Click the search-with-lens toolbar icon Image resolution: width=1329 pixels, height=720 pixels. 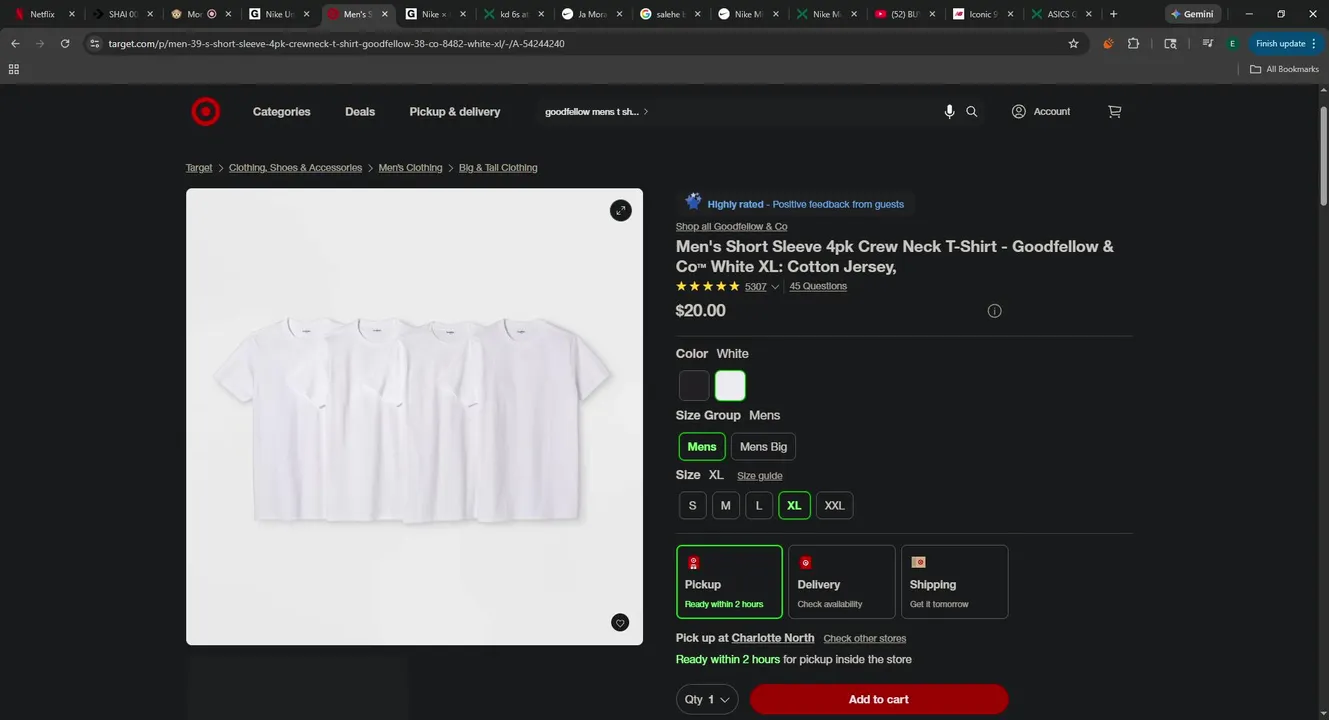coord(1171,44)
